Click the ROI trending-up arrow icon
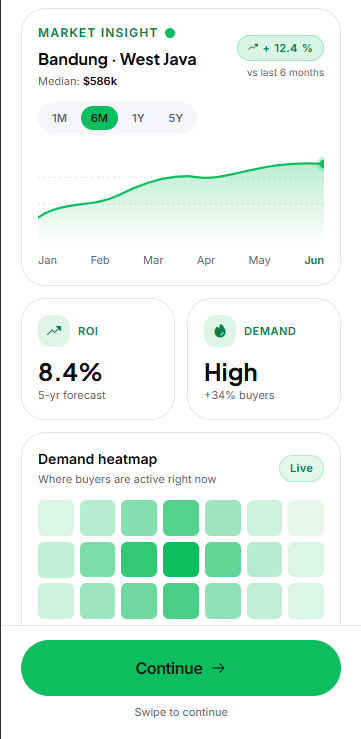Viewport: 361px width, 739px height. (x=54, y=331)
